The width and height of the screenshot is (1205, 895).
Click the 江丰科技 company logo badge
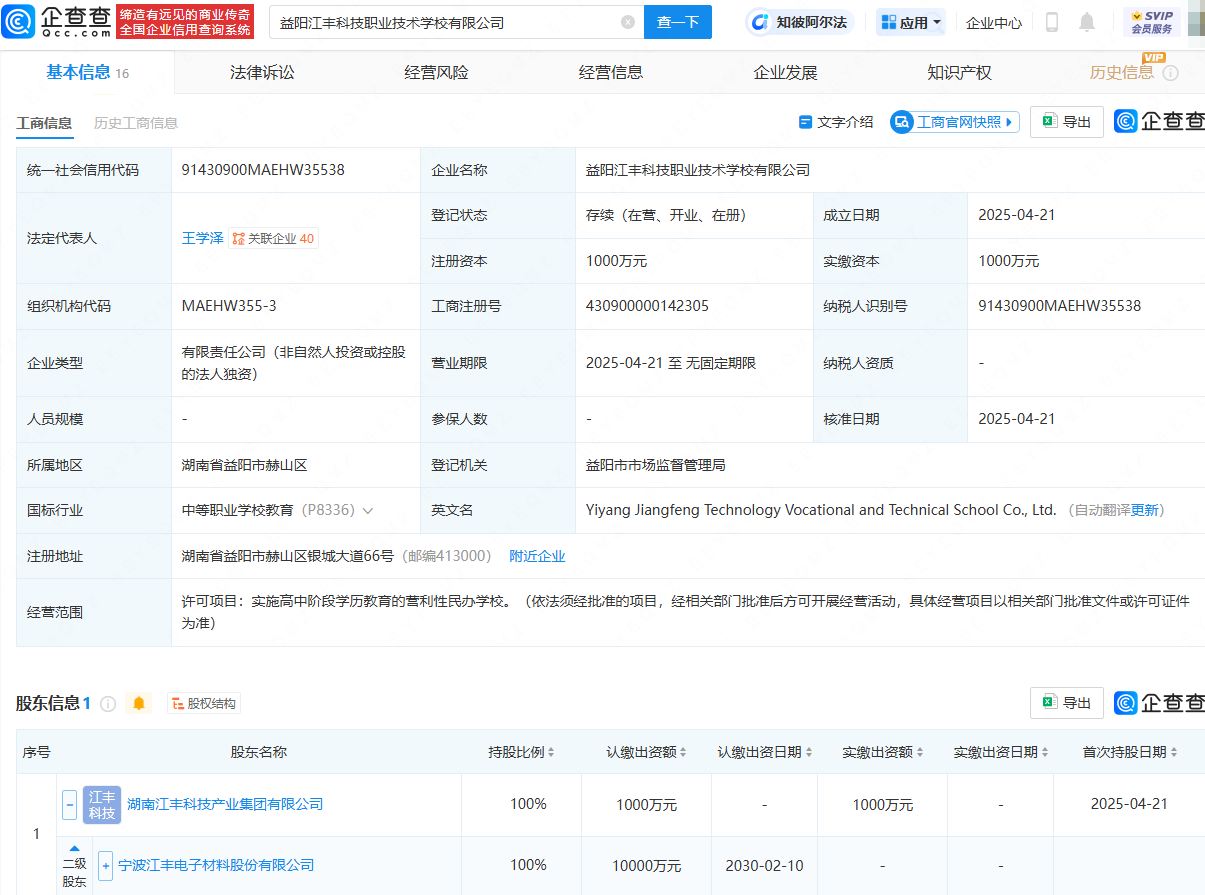click(x=102, y=804)
